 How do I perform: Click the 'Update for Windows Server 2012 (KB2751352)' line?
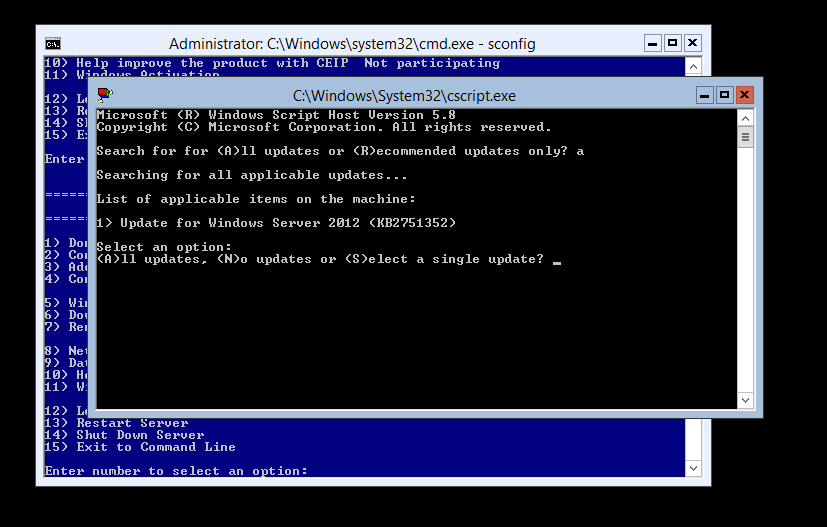point(276,223)
